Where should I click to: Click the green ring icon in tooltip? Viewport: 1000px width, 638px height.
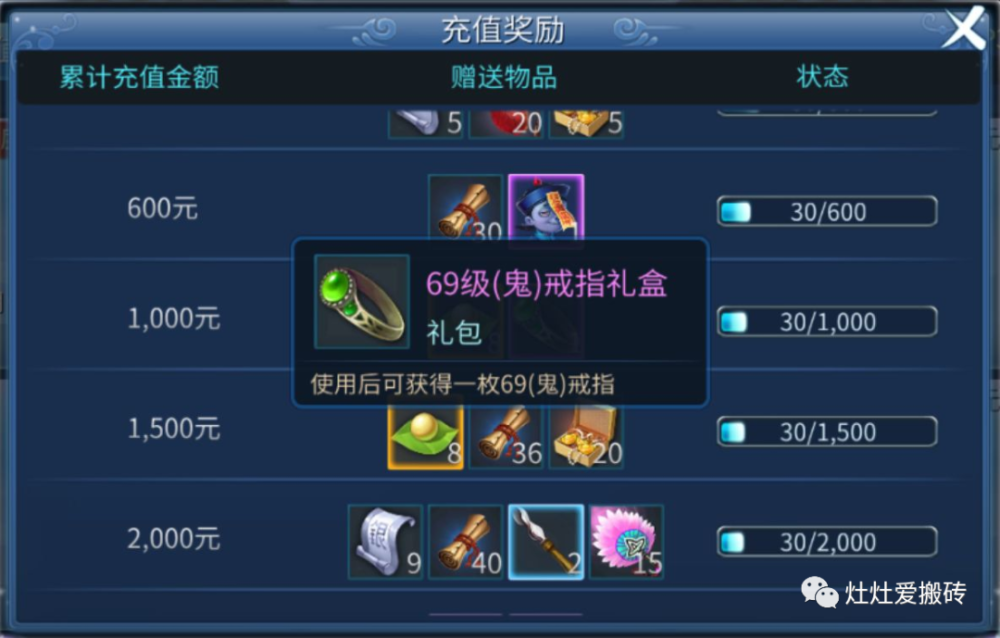click(x=362, y=302)
